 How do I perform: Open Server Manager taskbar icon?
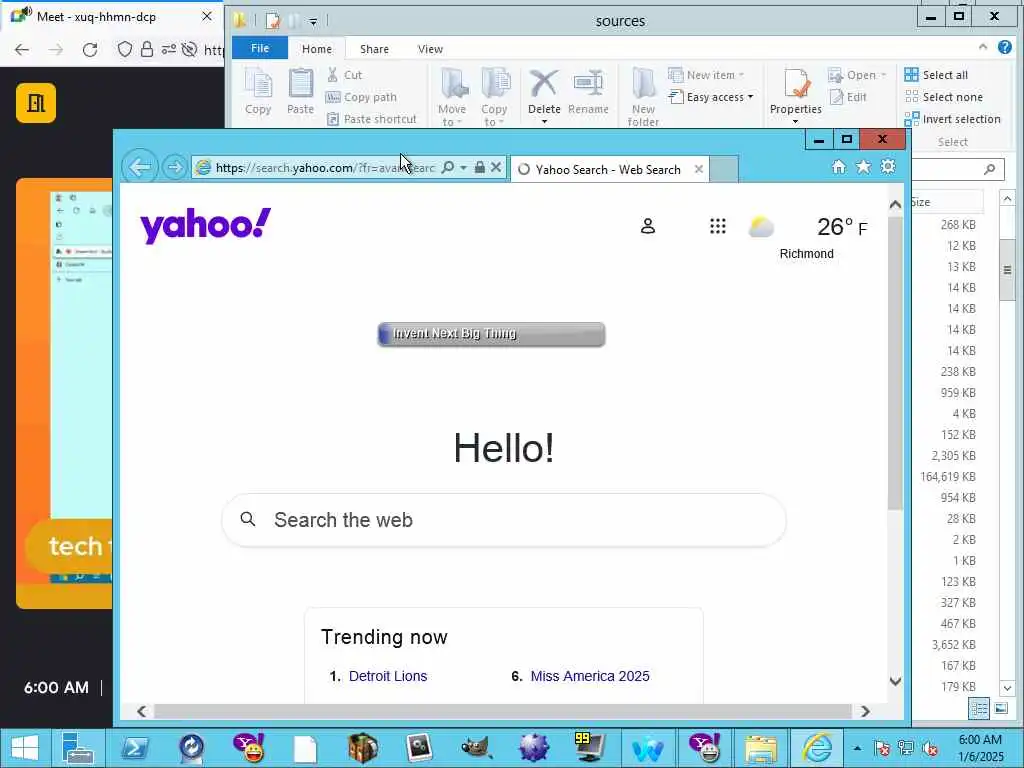pyautogui.click(x=78, y=748)
